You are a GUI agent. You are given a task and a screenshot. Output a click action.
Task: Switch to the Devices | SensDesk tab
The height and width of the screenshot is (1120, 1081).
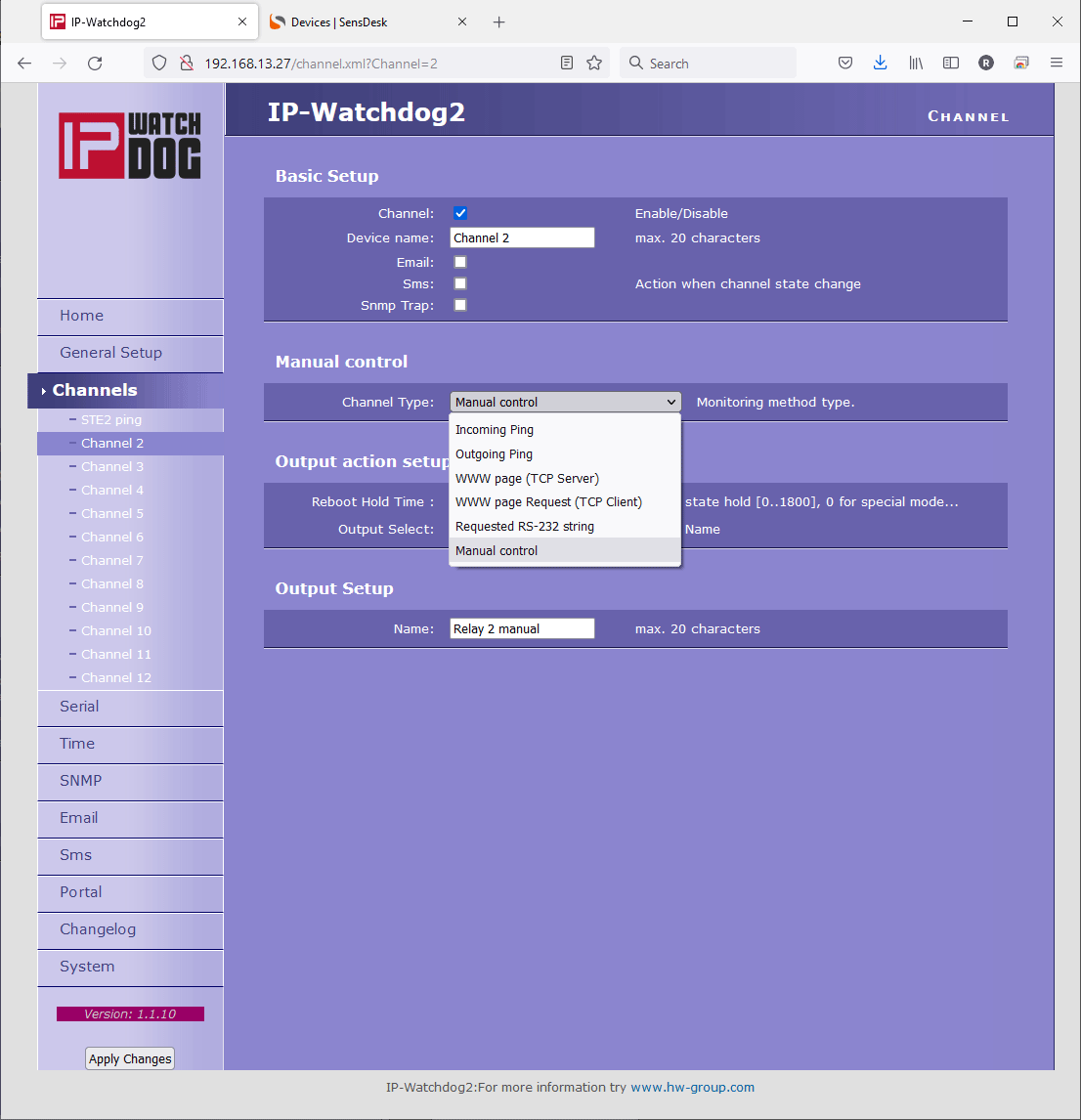coord(368,22)
